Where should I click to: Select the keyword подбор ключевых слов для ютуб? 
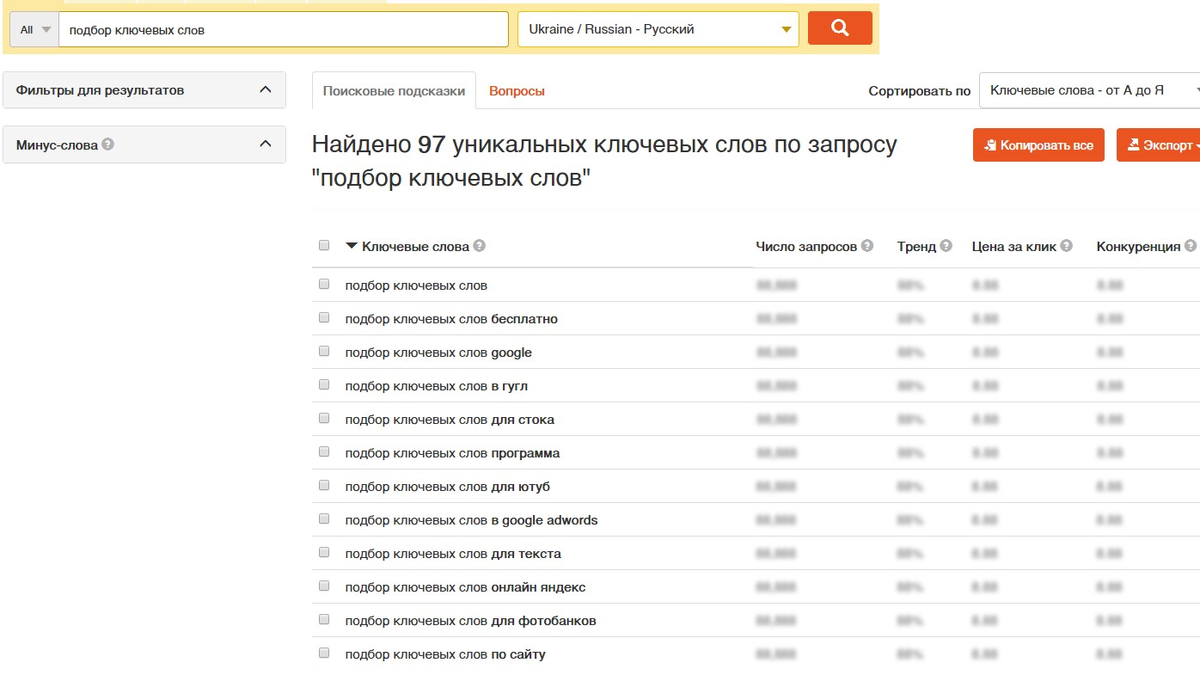323,486
